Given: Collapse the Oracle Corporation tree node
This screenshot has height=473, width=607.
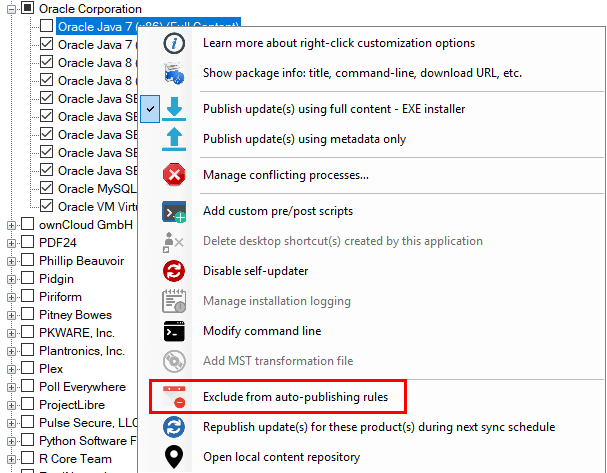Looking at the screenshot, I should [11, 9].
